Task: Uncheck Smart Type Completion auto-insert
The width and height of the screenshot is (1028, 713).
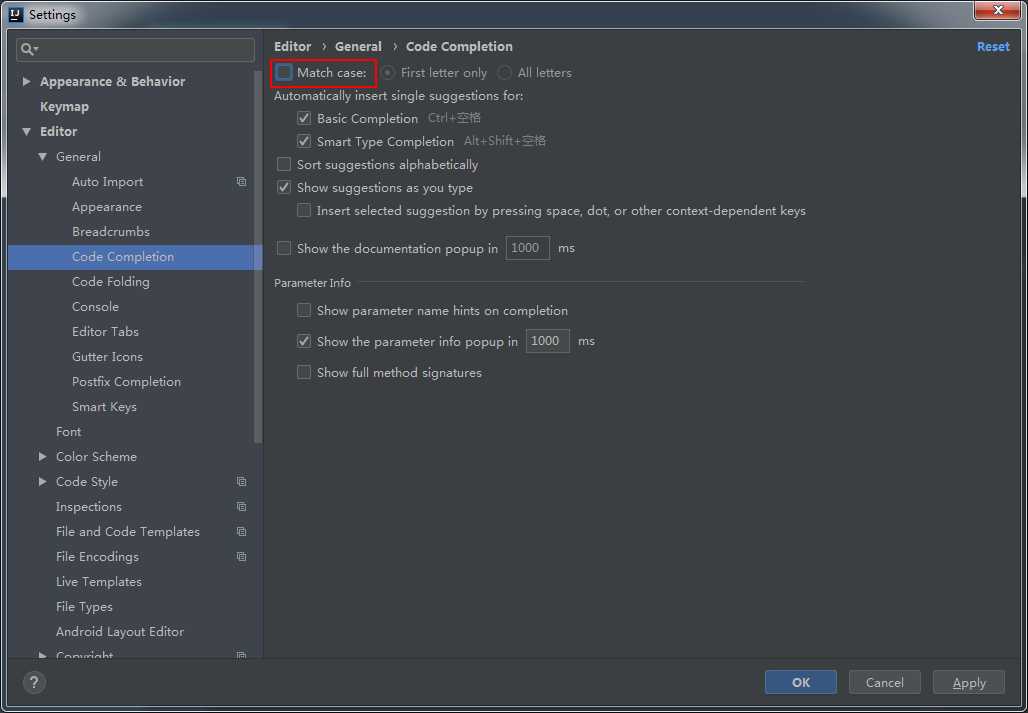Action: [x=304, y=142]
